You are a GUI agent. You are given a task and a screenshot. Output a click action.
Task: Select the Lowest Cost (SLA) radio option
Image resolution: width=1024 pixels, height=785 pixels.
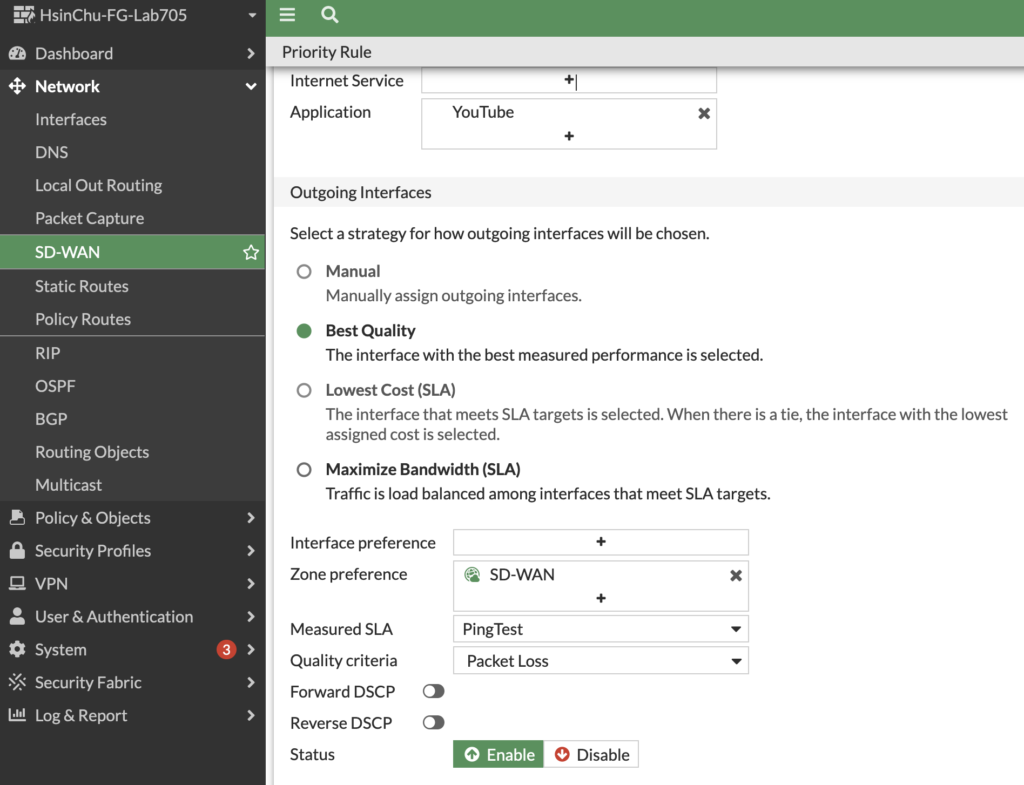point(304,390)
